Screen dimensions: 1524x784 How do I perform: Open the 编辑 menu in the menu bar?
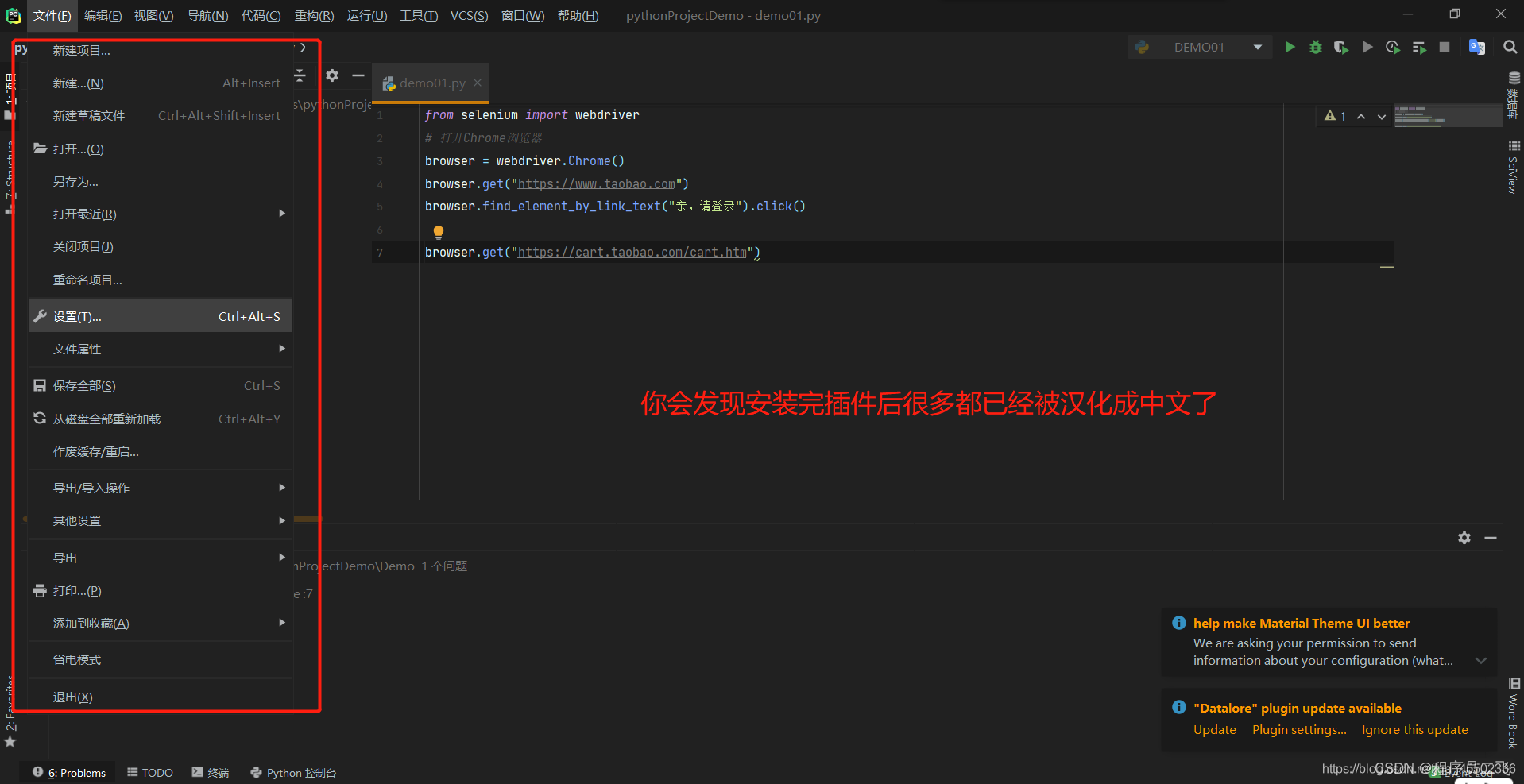[103, 15]
